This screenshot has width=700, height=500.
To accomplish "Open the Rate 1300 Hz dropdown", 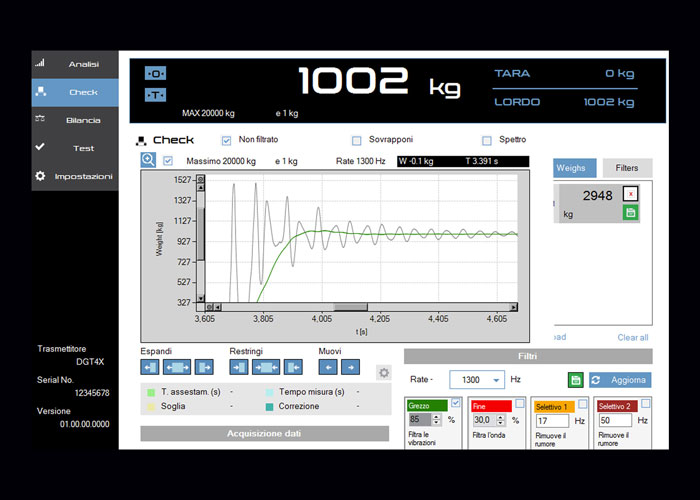I will 497,381.
